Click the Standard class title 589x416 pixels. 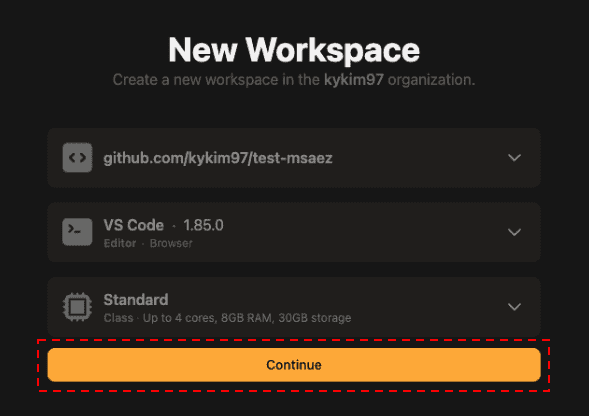136,300
